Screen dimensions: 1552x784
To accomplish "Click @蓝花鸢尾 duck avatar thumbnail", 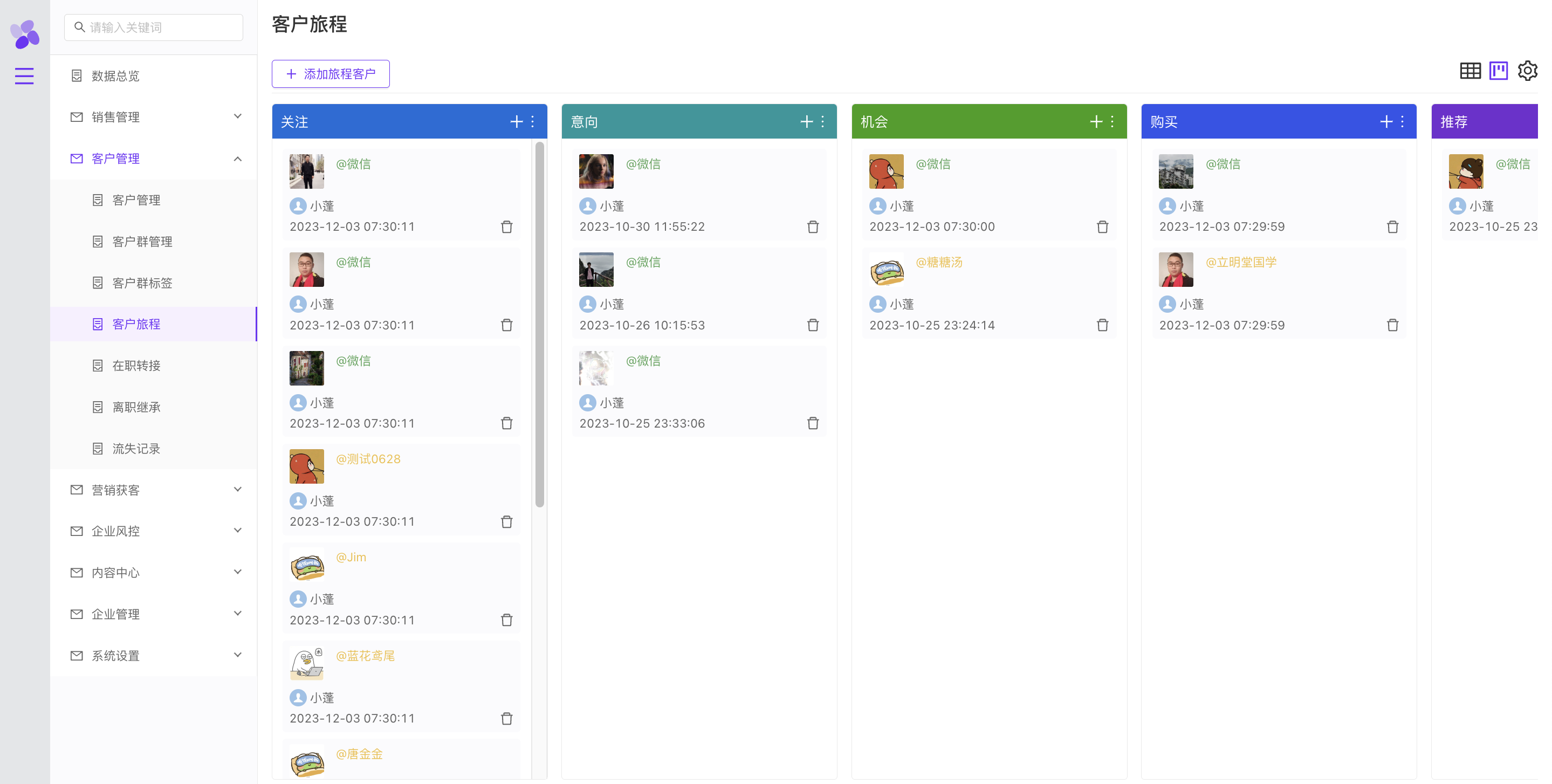I will point(307,663).
